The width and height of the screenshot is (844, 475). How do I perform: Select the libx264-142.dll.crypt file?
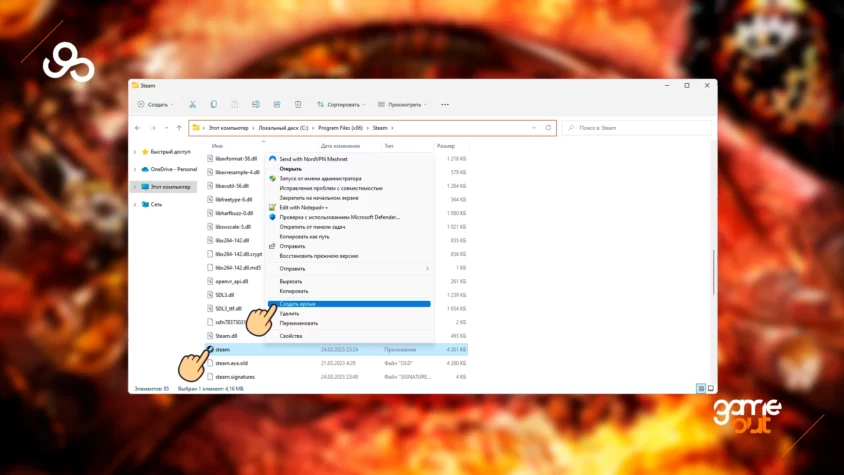click(238, 254)
